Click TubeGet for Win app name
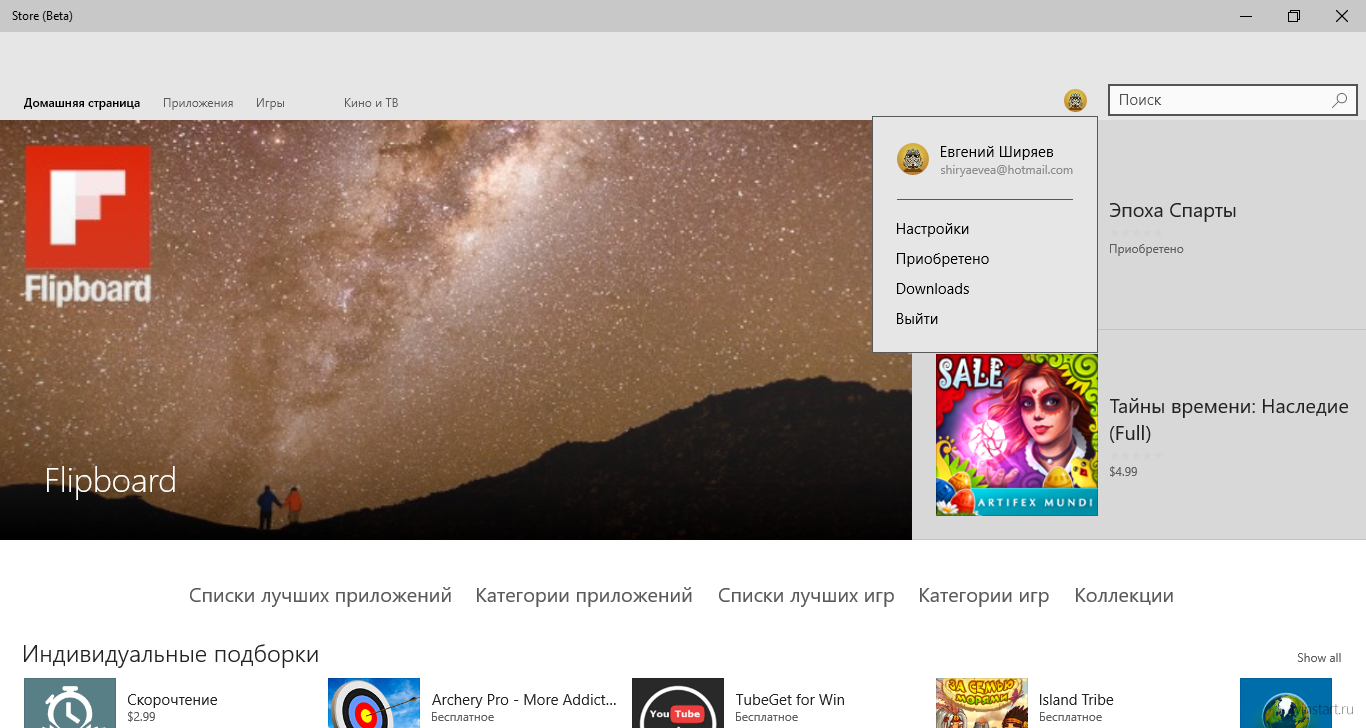Image resolution: width=1366 pixels, height=728 pixels. click(790, 700)
